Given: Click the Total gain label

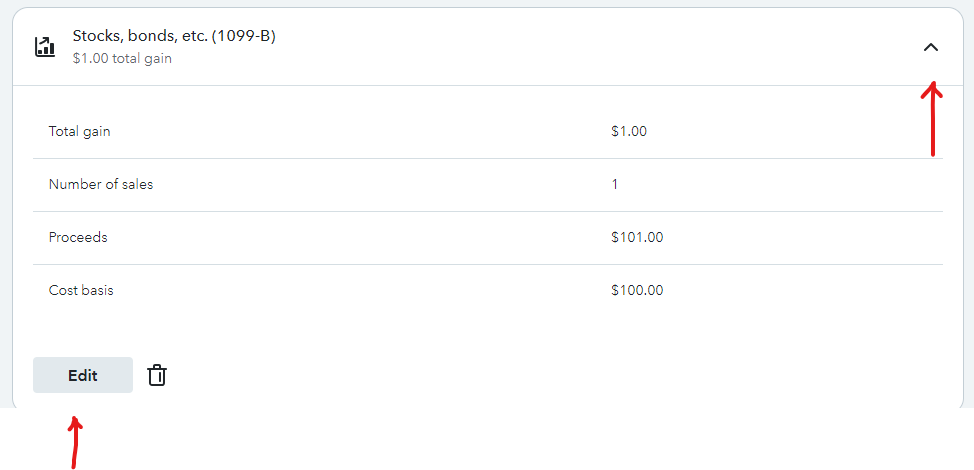Looking at the screenshot, I should [80, 131].
